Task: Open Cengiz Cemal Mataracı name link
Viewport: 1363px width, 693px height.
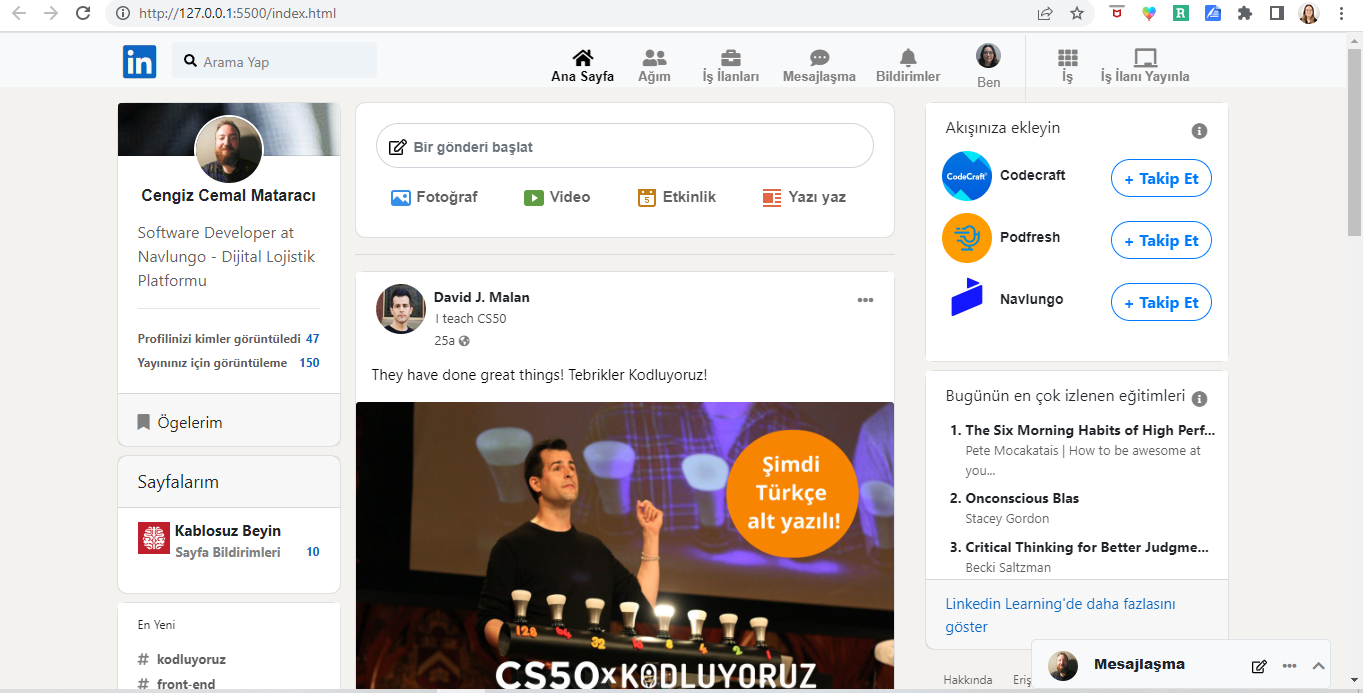Action: [x=229, y=195]
